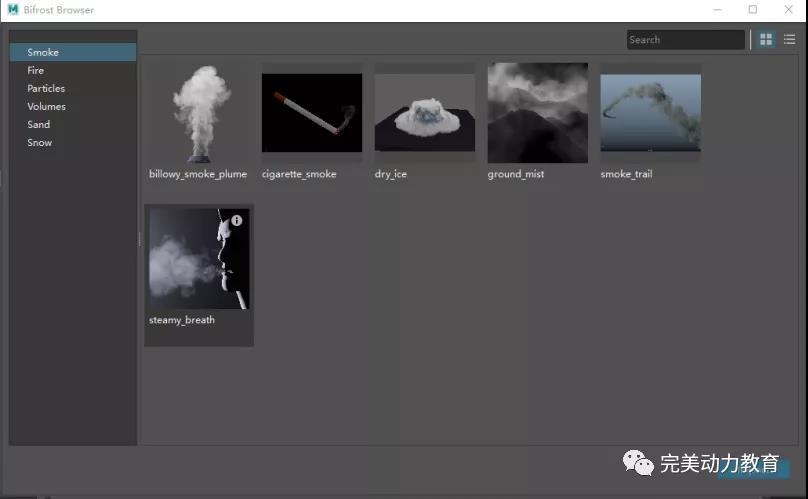Image resolution: width=808 pixels, height=499 pixels.
Task: Click in the Search field
Action: coord(685,40)
